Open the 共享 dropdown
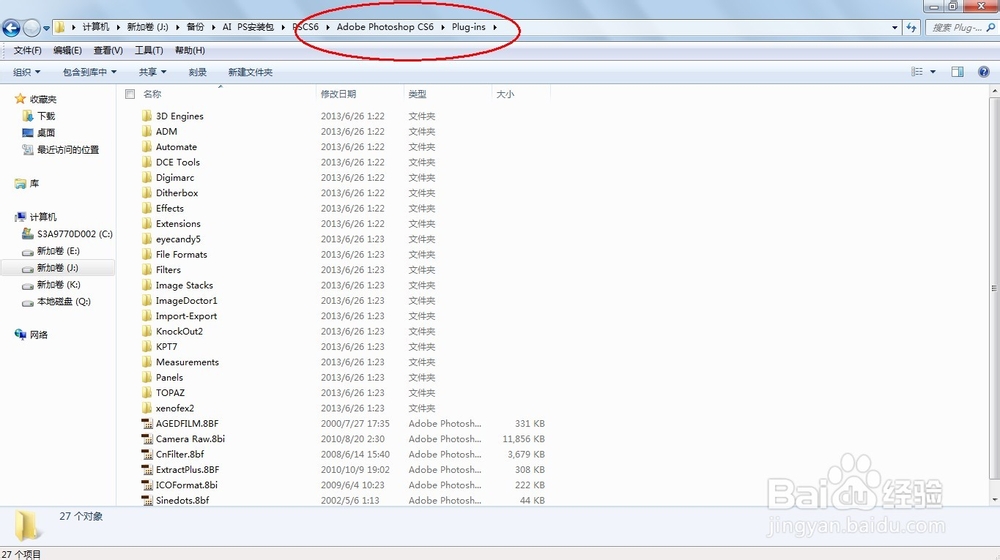The image size is (1000, 560). tap(152, 72)
